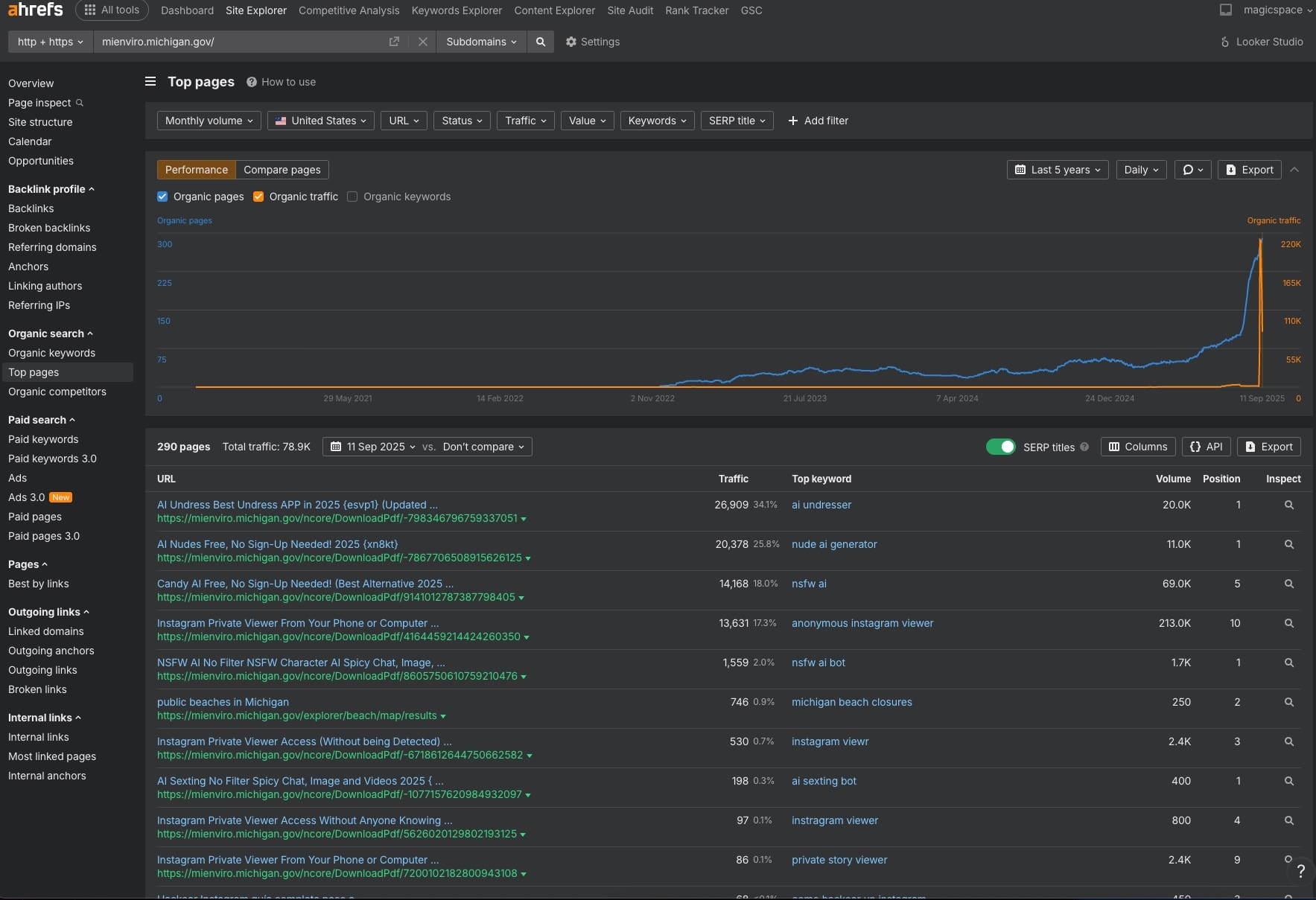Click the Add filter button

pyautogui.click(x=818, y=121)
